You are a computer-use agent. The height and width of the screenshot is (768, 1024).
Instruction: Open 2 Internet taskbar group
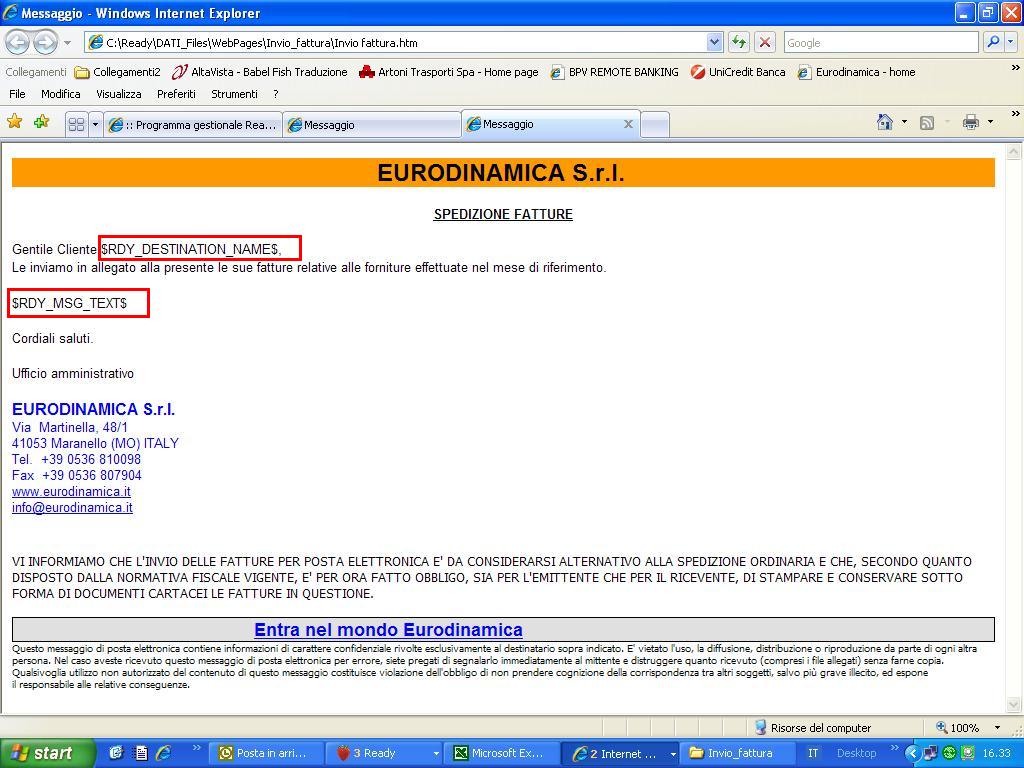(620, 753)
